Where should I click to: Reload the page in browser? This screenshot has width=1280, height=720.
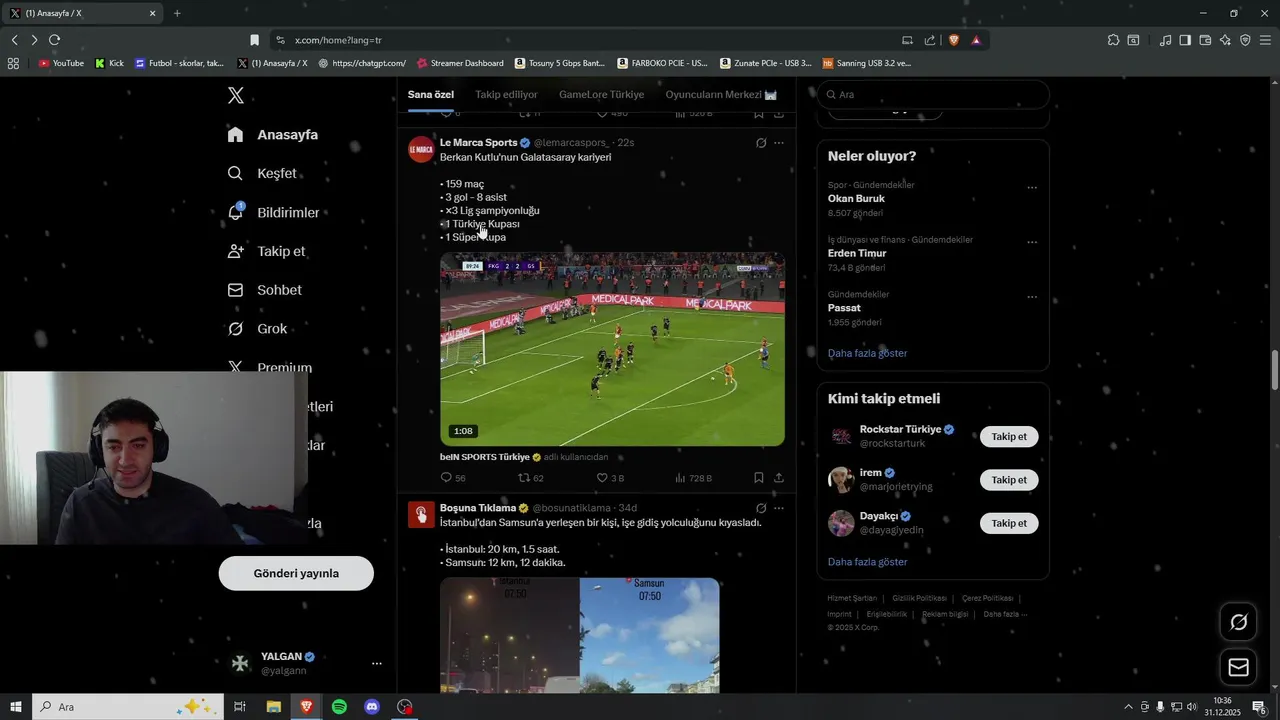pyautogui.click(x=54, y=40)
